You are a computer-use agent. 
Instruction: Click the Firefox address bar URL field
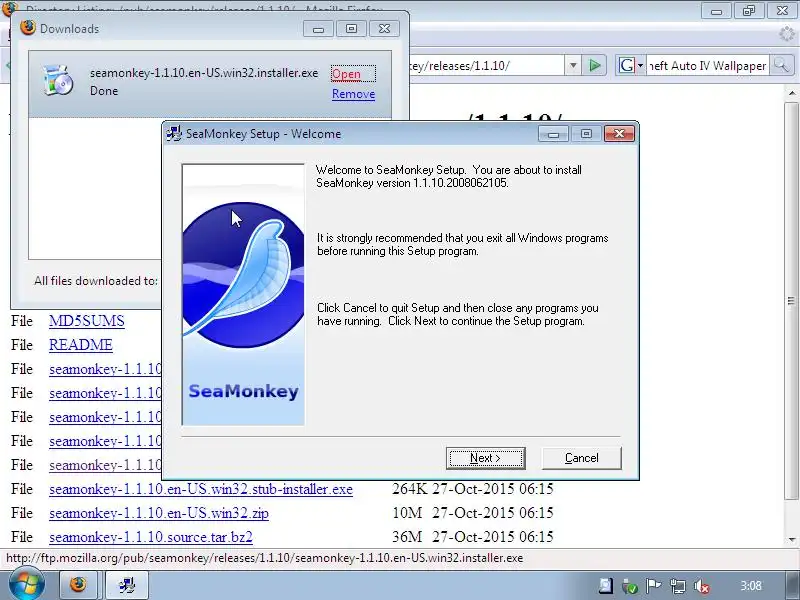pos(486,66)
